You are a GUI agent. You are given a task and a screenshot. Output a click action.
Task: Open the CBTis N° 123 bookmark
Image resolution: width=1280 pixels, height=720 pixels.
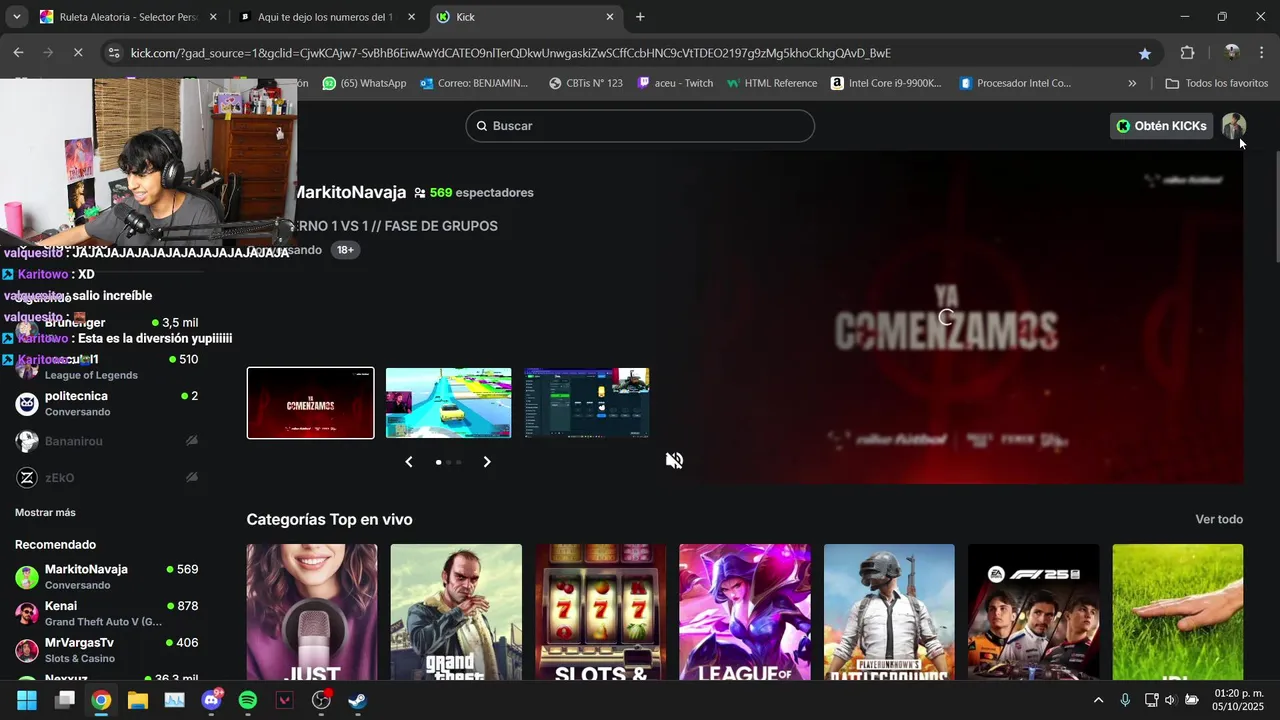click(585, 83)
